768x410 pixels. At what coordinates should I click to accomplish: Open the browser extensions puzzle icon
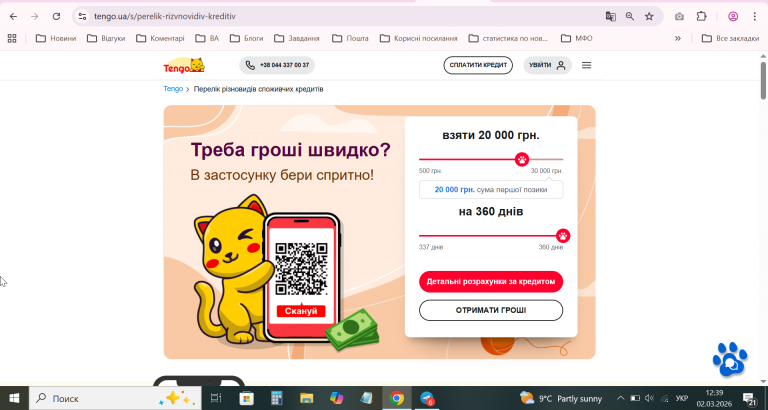pyautogui.click(x=701, y=16)
